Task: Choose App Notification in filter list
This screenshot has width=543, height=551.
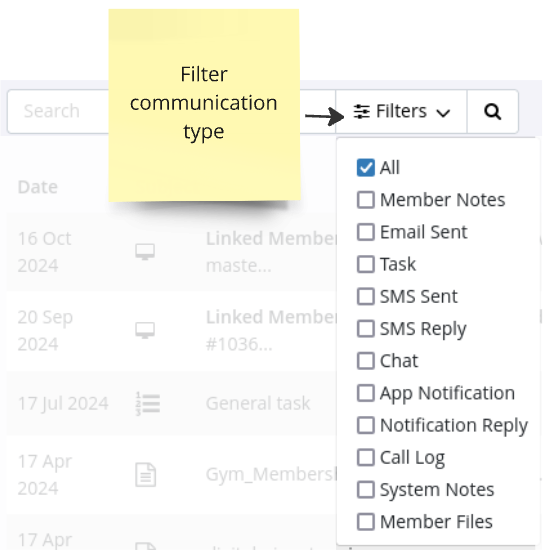Action: 436,393
